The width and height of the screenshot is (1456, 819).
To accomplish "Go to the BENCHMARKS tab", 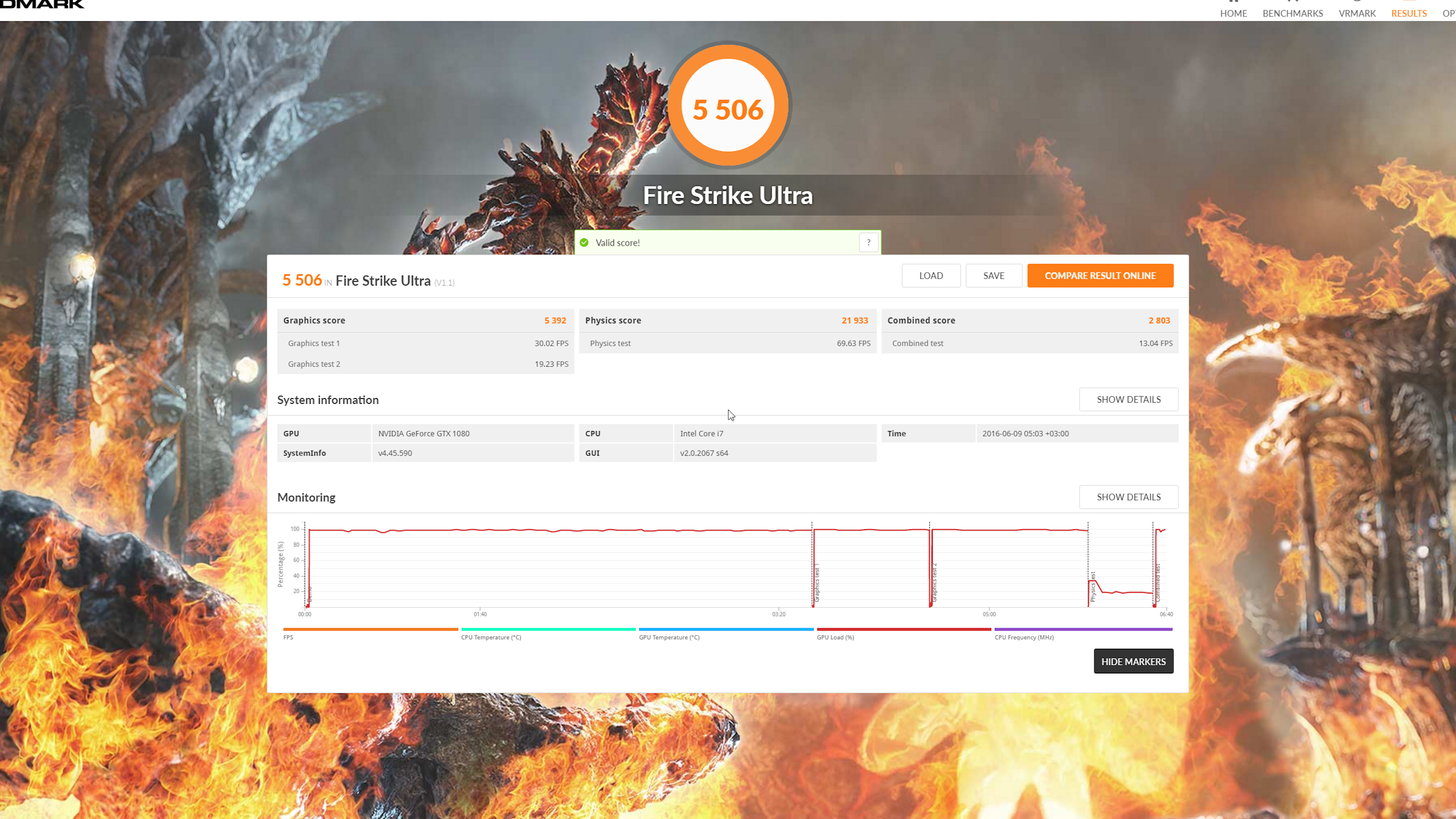I will click(x=1293, y=13).
